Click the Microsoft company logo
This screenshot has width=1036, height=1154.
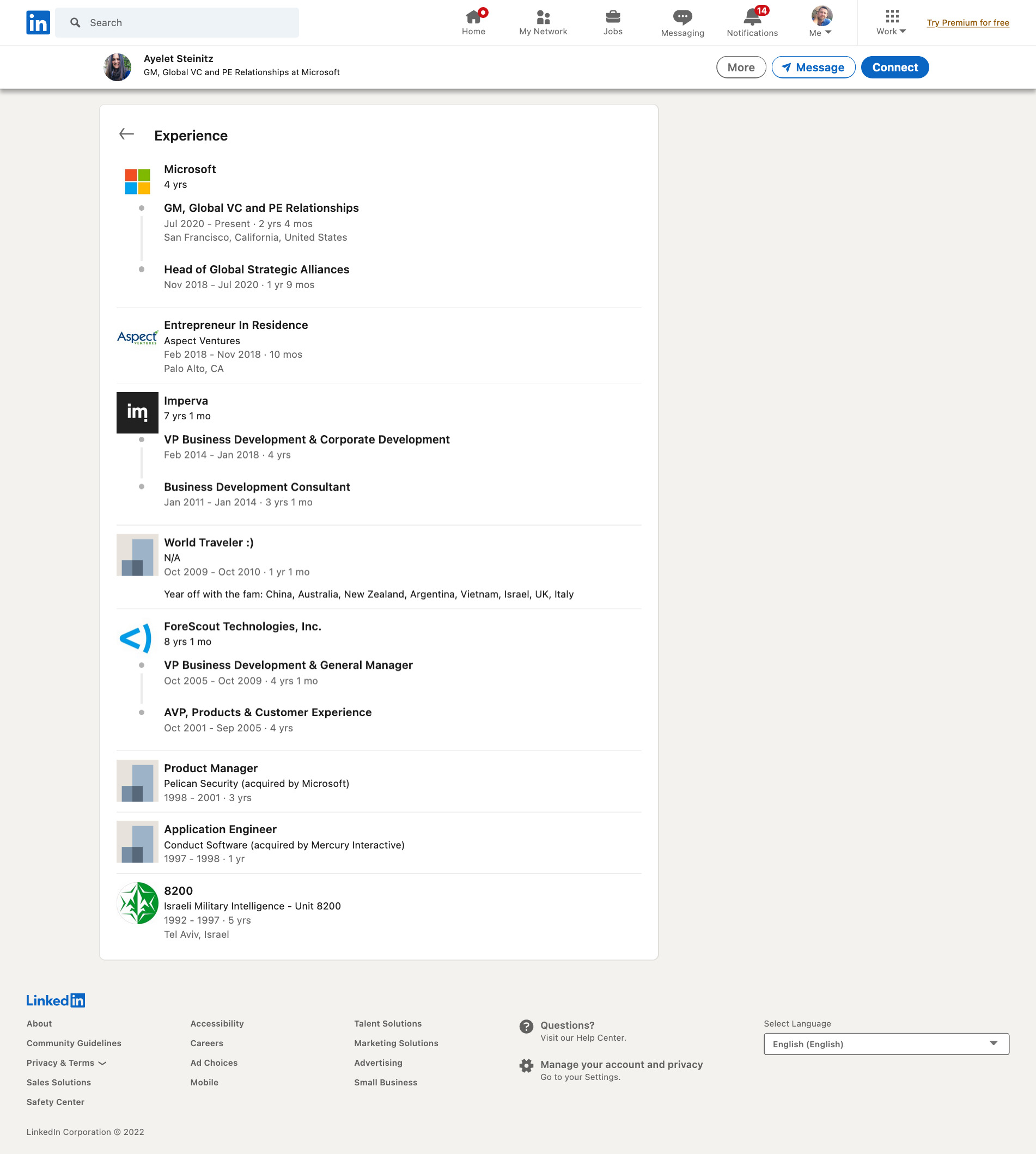137,181
